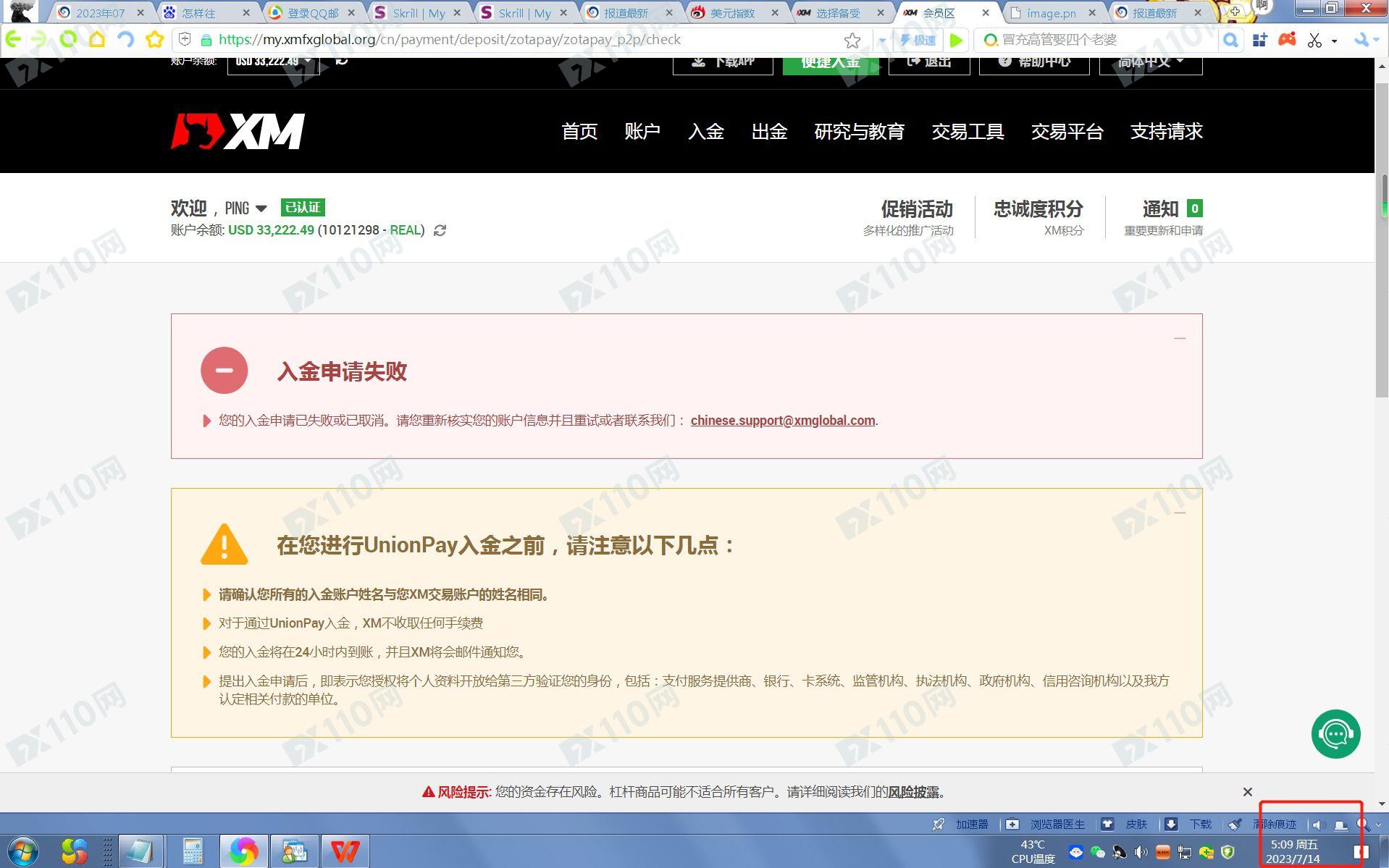The image size is (1389, 868).
Task: Expand the PING user name dropdown arrow
Action: point(261,208)
